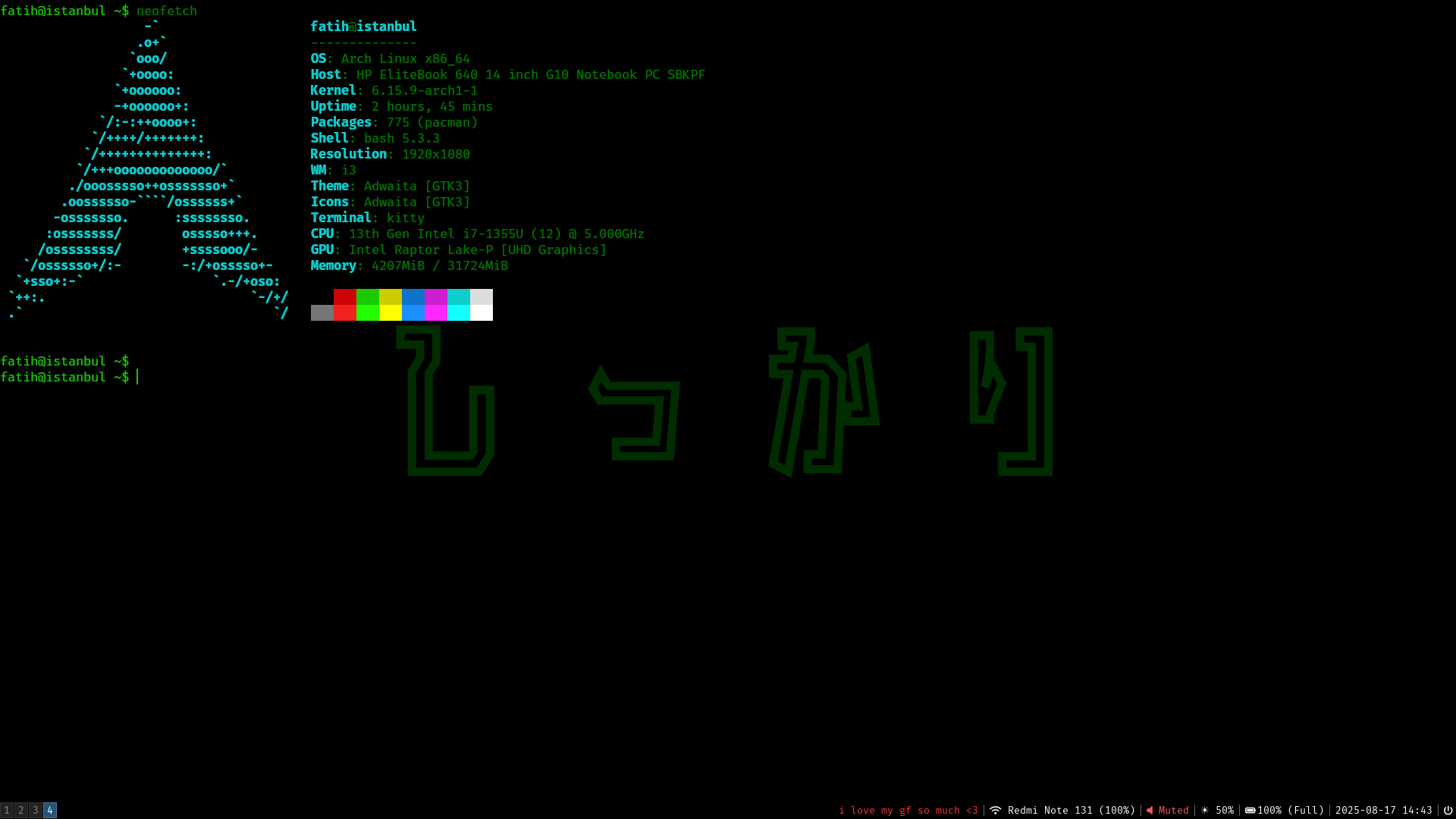Click the Arch Linux ASCII logo
Screen dimensions: 1456x819
click(x=152, y=171)
